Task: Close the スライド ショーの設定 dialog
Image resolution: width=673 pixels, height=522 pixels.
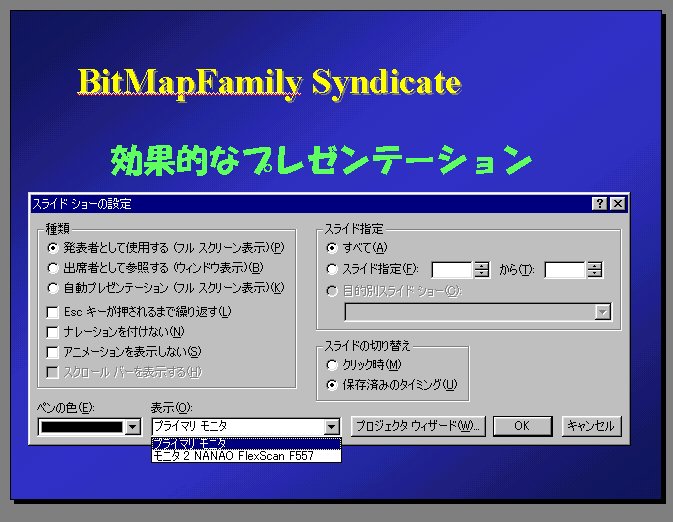Action: coord(617,204)
